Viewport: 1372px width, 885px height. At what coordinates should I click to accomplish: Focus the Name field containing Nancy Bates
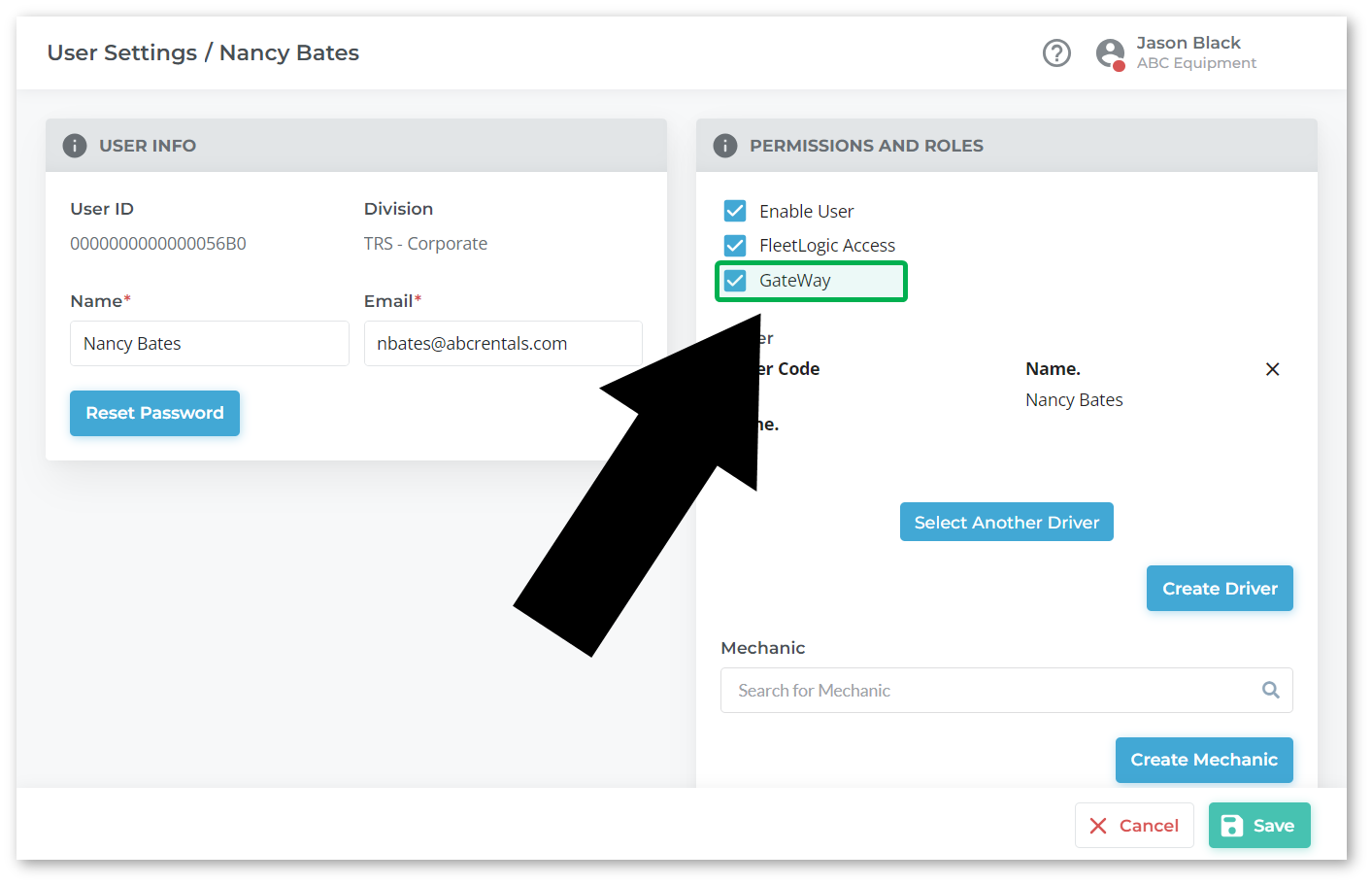[x=209, y=344]
